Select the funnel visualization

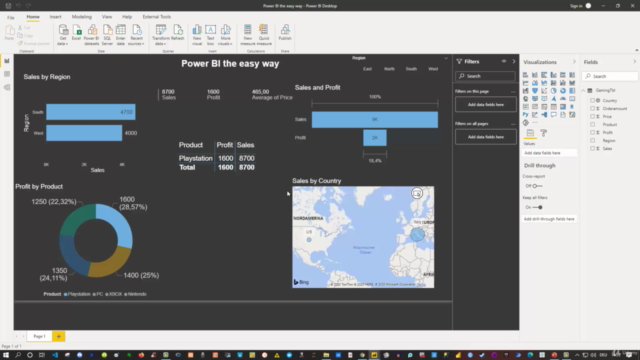click(535, 91)
